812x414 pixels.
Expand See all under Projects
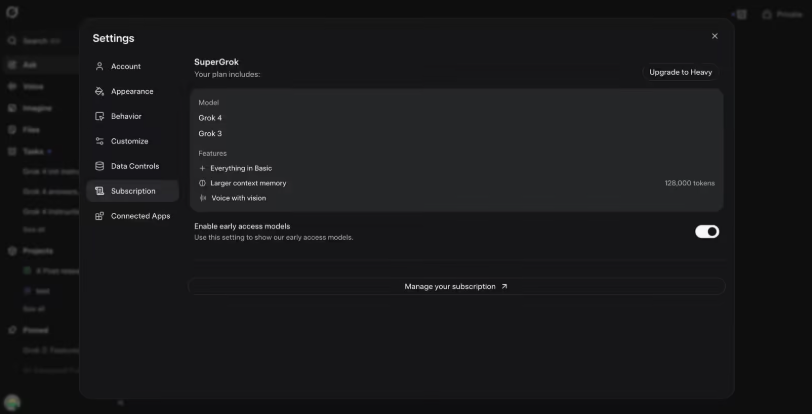[x=34, y=309]
